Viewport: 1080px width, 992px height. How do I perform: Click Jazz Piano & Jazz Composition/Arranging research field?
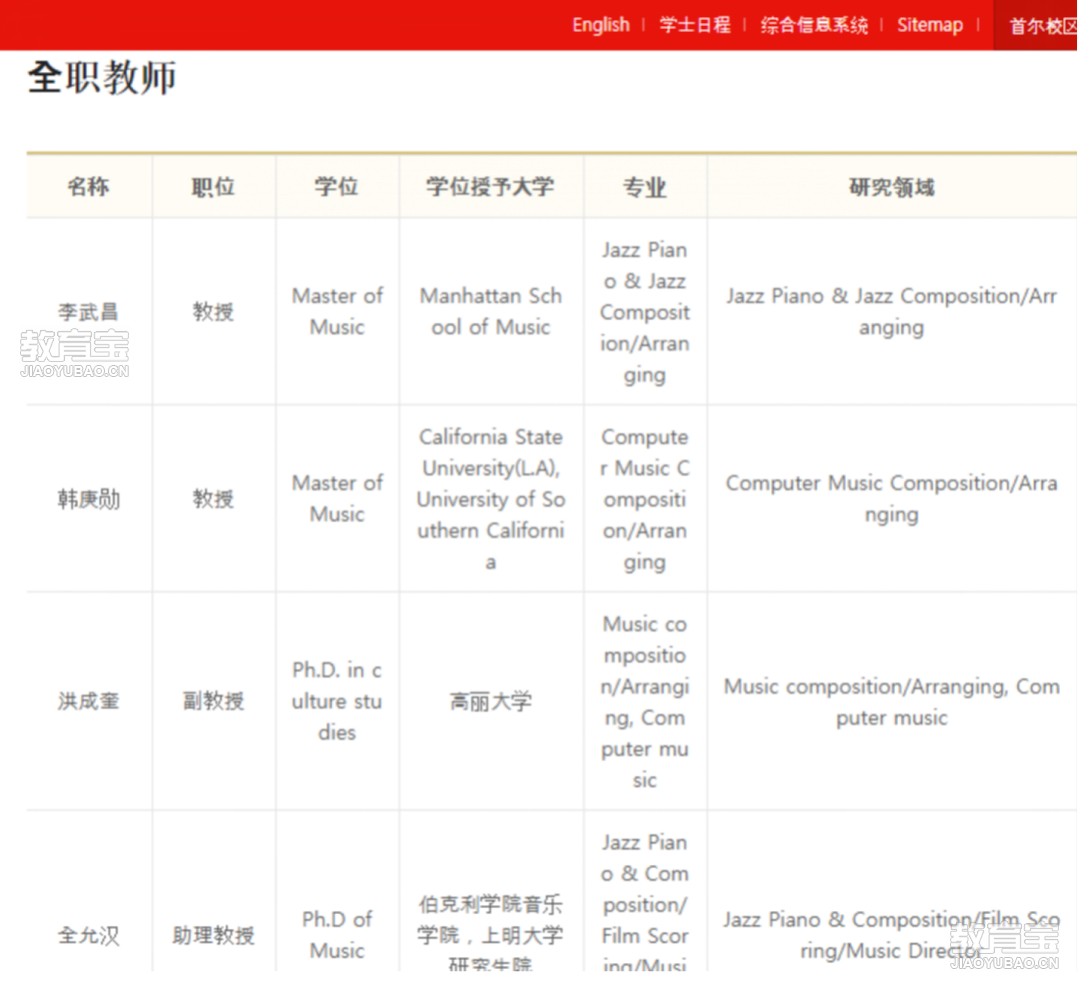click(x=892, y=311)
